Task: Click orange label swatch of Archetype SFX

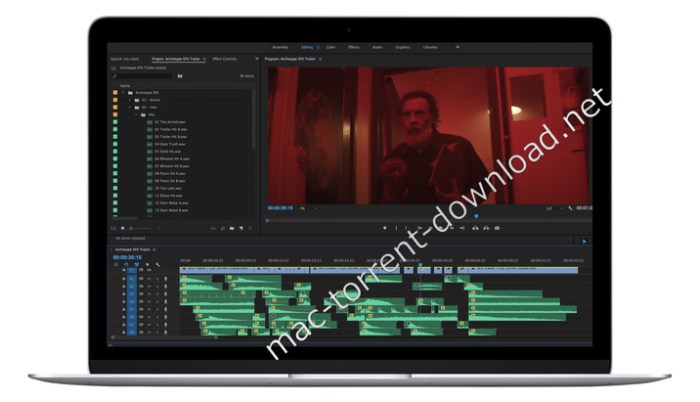Action: [x=115, y=92]
